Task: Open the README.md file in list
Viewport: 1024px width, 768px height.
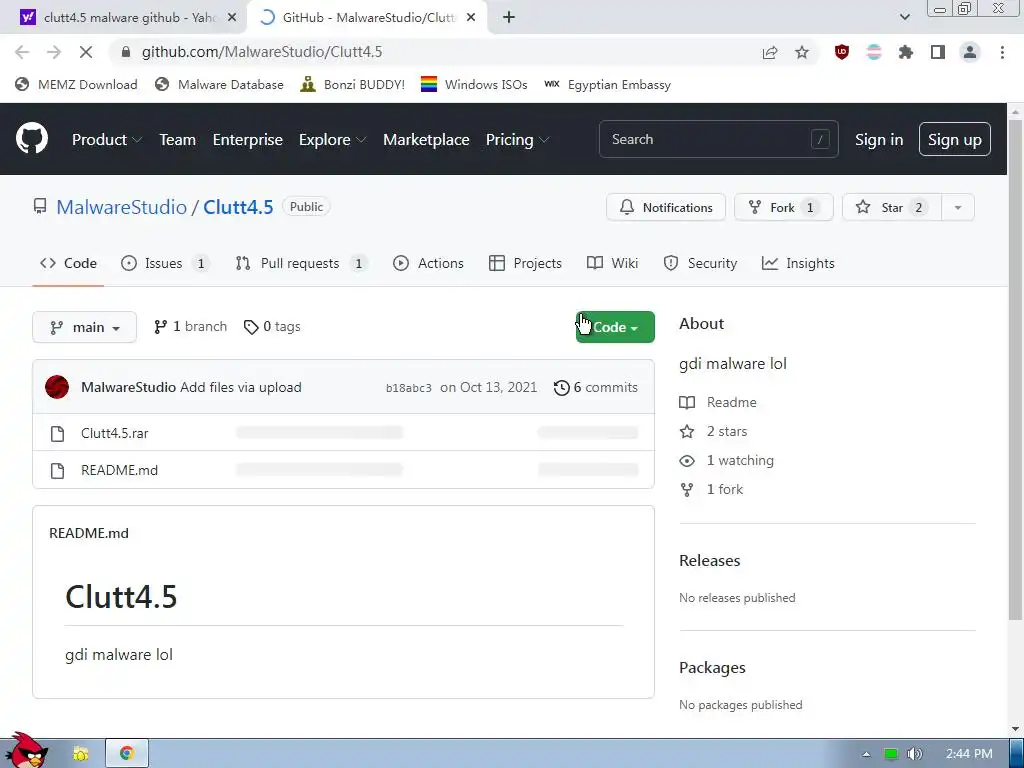Action: tap(120, 470)
